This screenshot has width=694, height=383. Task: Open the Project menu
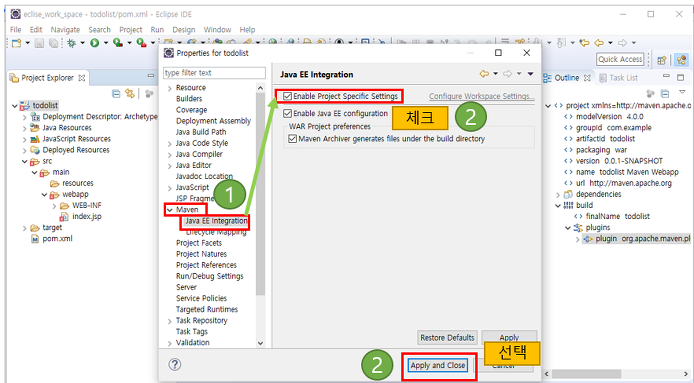tap(131, 30)
